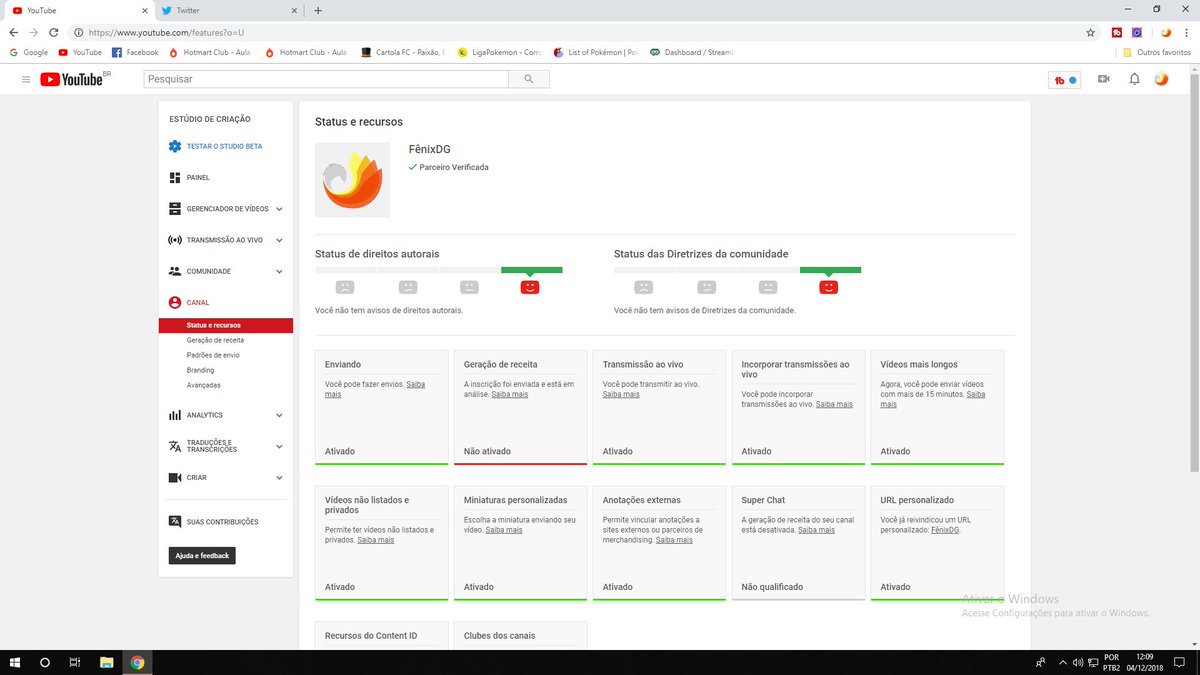The height and width of the screenshot is (675, 1200).
Task: Click the Suas contribuições icon
Action: tap(175, 521)
